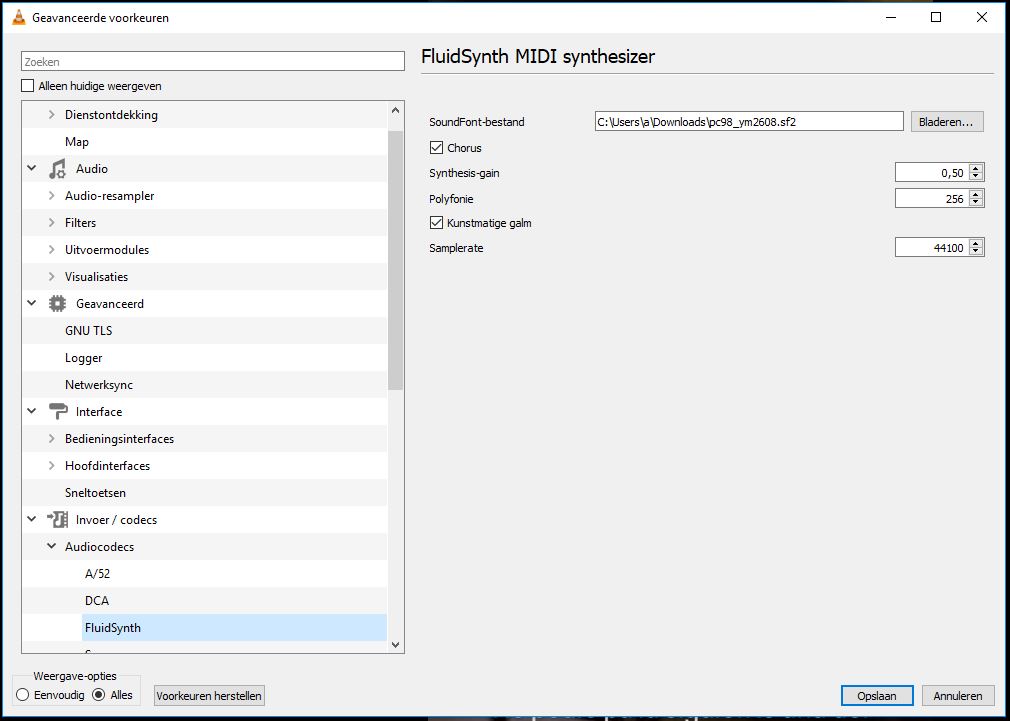This screenshot has height=721, width=1010.
Task: Select the Eenvoudig radio button
Action: click(x=23, y=695)
